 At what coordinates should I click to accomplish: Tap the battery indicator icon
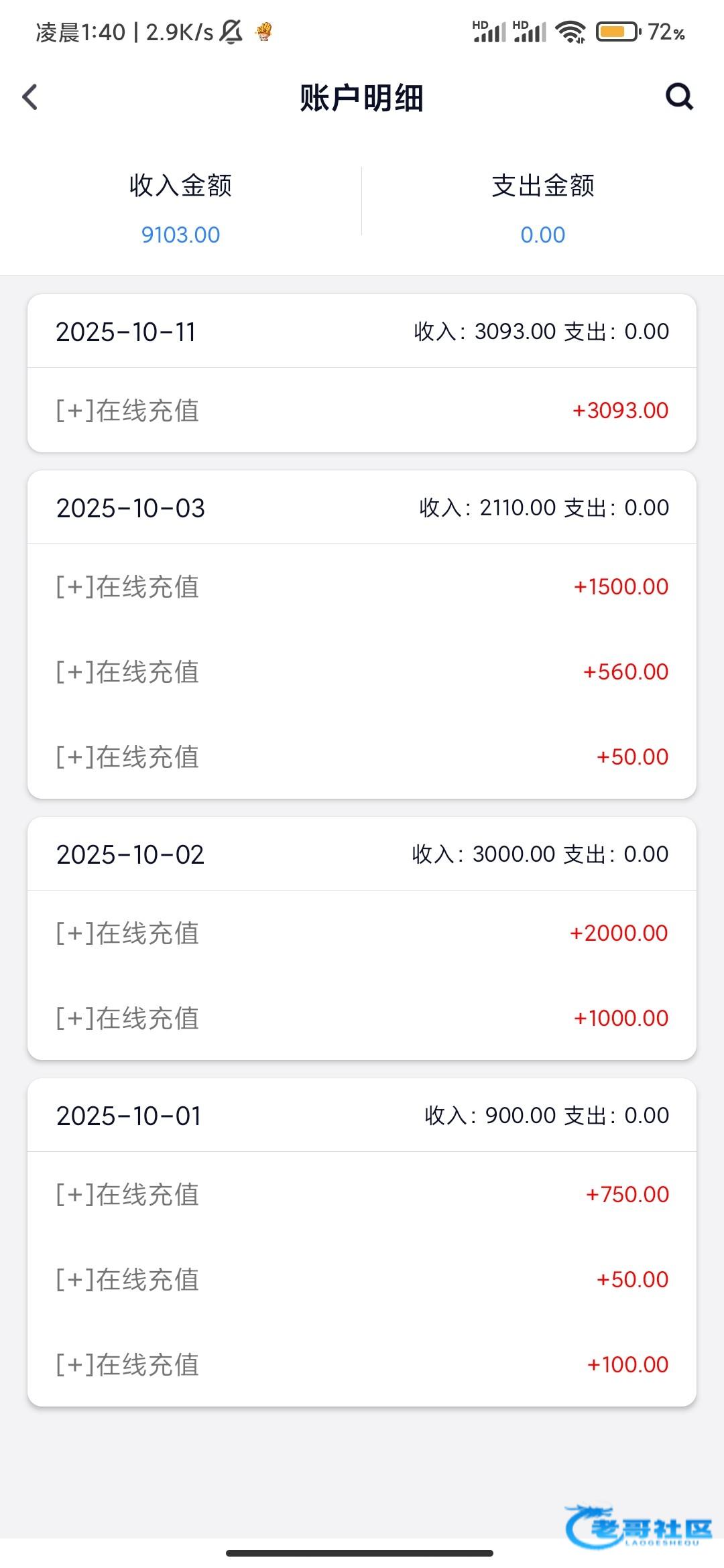(x=617, y=31)
